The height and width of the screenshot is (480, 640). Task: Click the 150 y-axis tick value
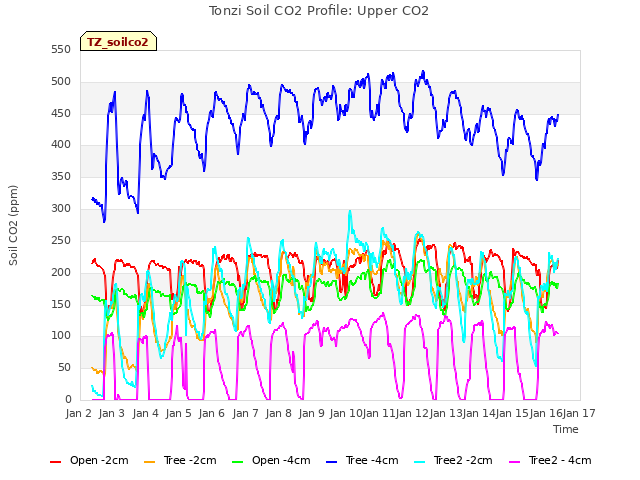(x=61, y=304)
